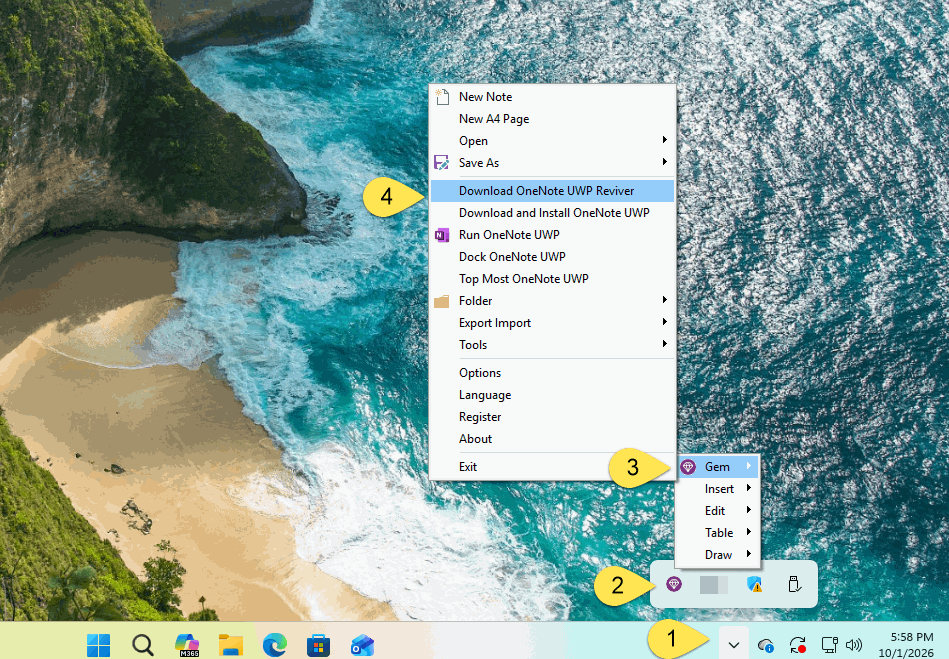This screenshot has height=659, width=949.
Task: Expand the Save As submenu arrow
Action: pyautogui.click(x=665, y=162)
